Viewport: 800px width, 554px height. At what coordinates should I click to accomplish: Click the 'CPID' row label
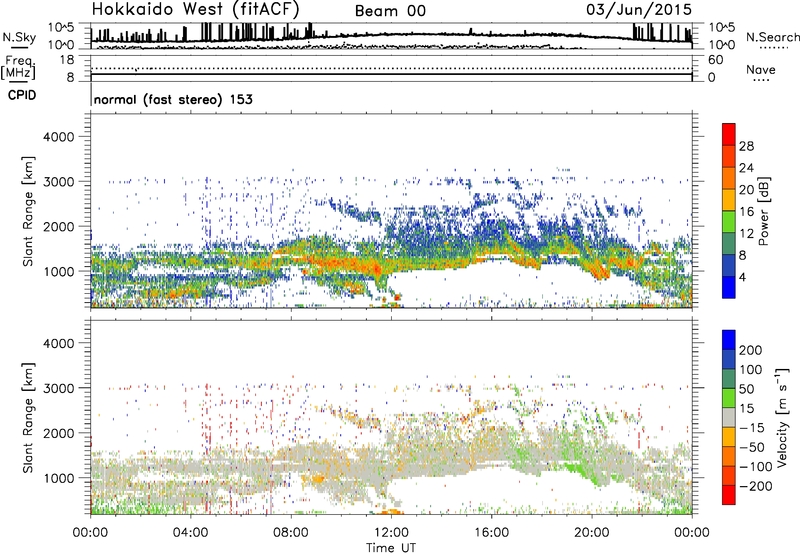(x=22, y=95)
